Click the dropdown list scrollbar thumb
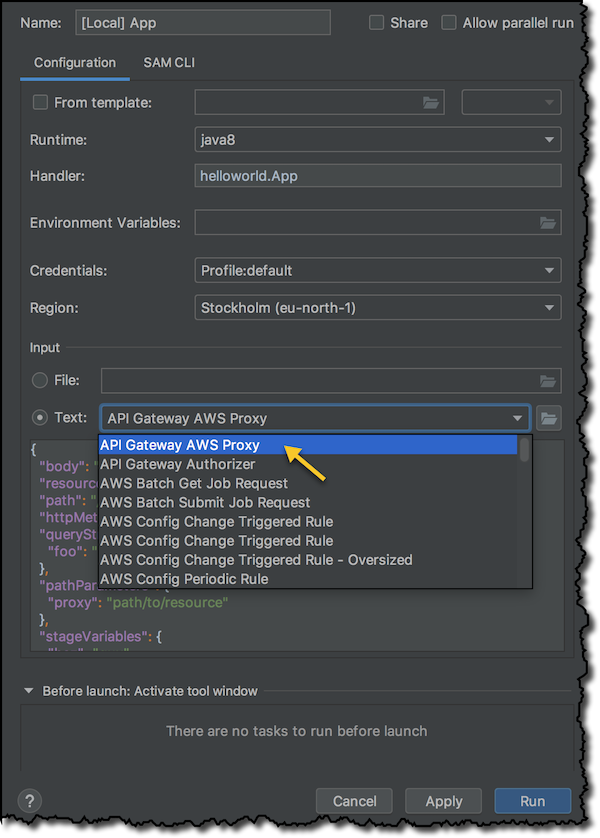Image resolution: width=600 pixels, height=838 pixels. pyautogui.click(x=524, y=449)
